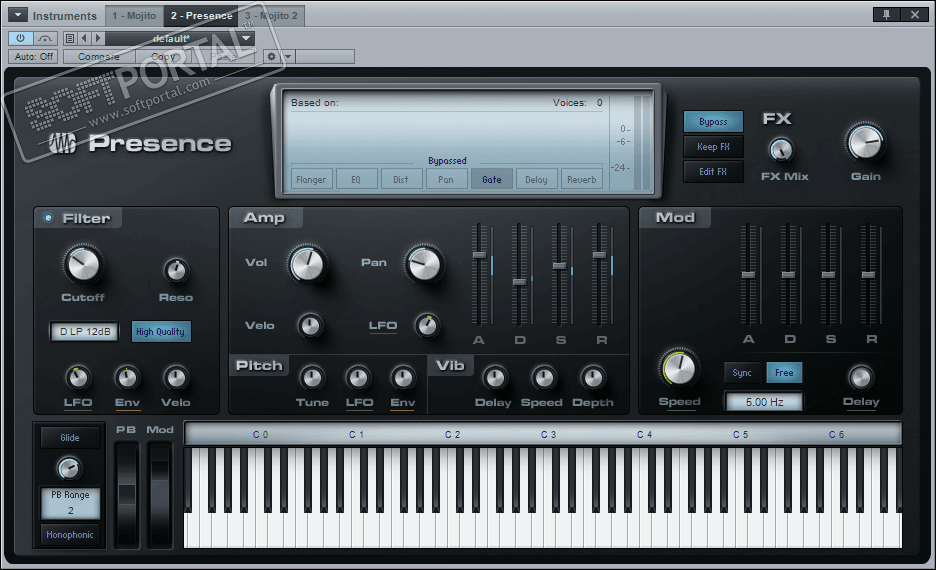Screen dimensions: 936x570
Task: Click the Amp LFO knob
Action: 426,326
